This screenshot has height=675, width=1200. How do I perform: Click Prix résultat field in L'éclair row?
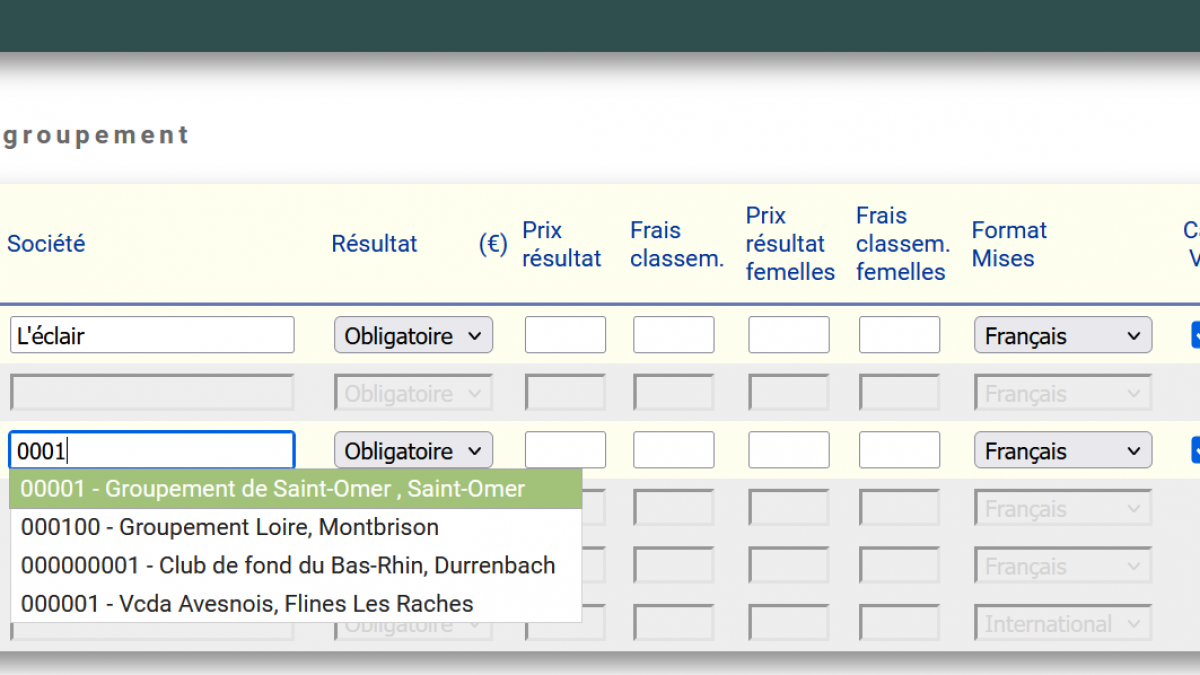pyautogui.click(x=565, y=335)
